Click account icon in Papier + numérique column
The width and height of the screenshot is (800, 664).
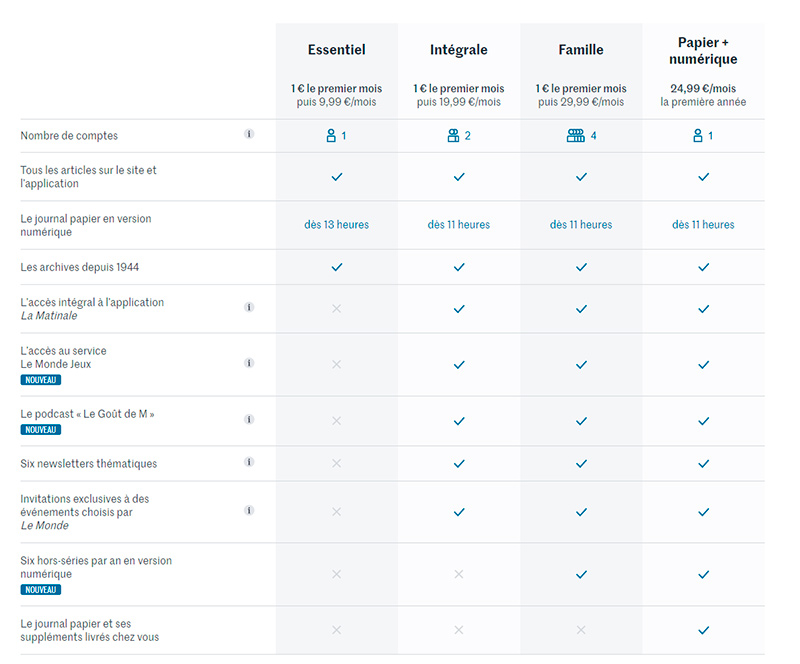click(698, 135)
